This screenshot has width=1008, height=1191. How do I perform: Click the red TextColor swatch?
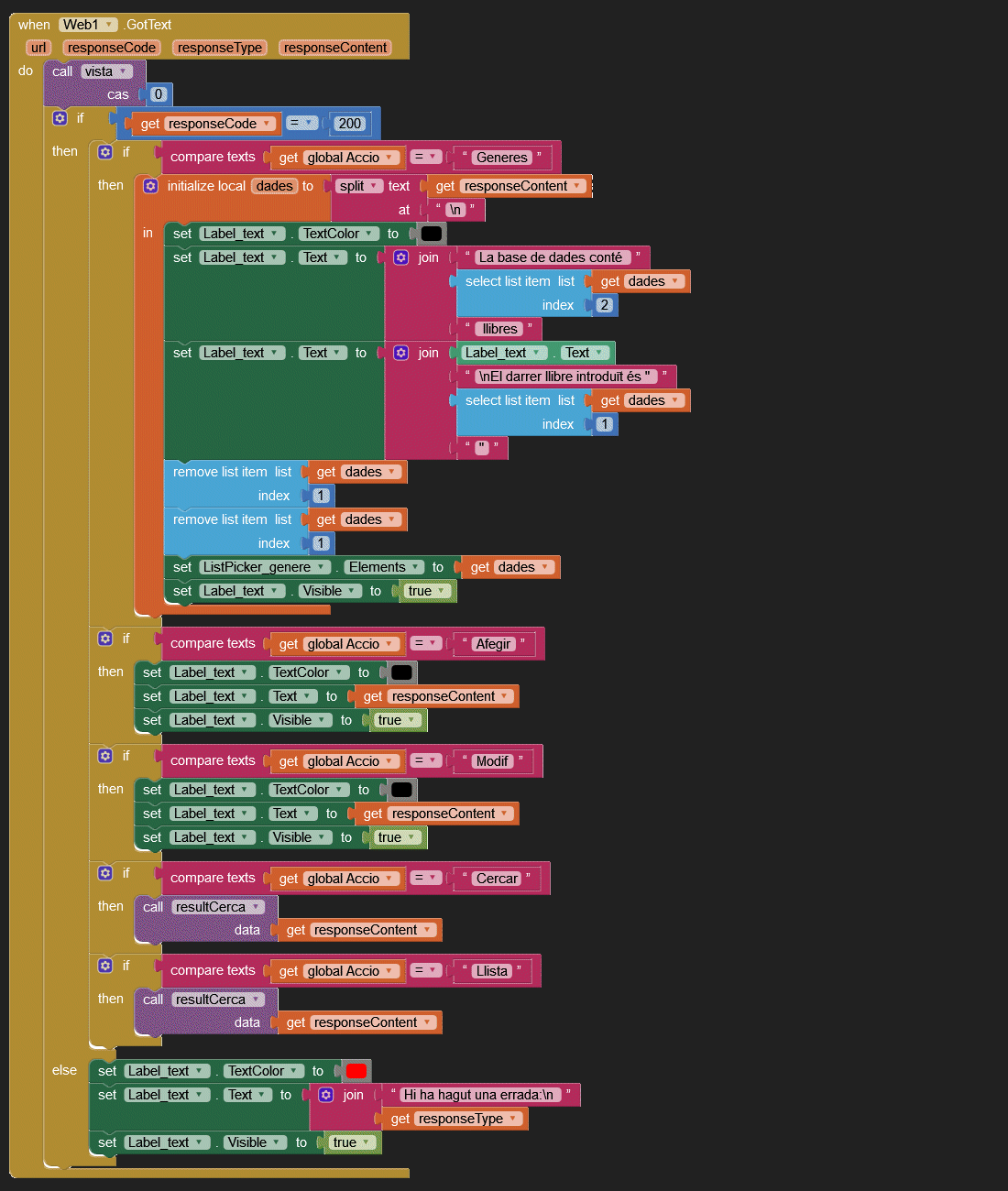coord(356,1071)
